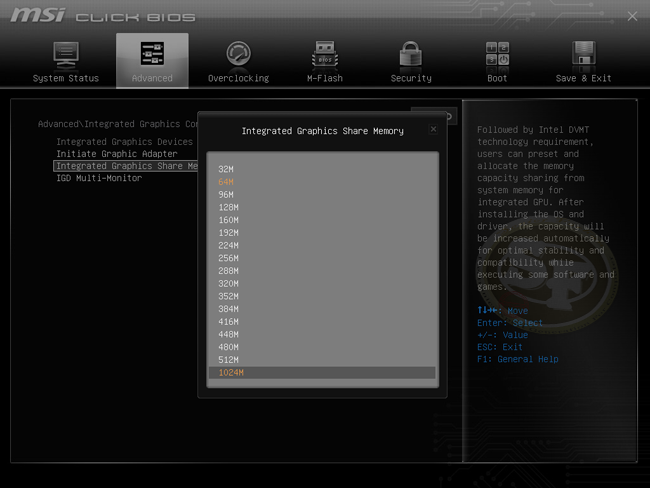Open the M-Flash BIOS chip icon
This screenshot has height=488, width=650.
(325, 54)
